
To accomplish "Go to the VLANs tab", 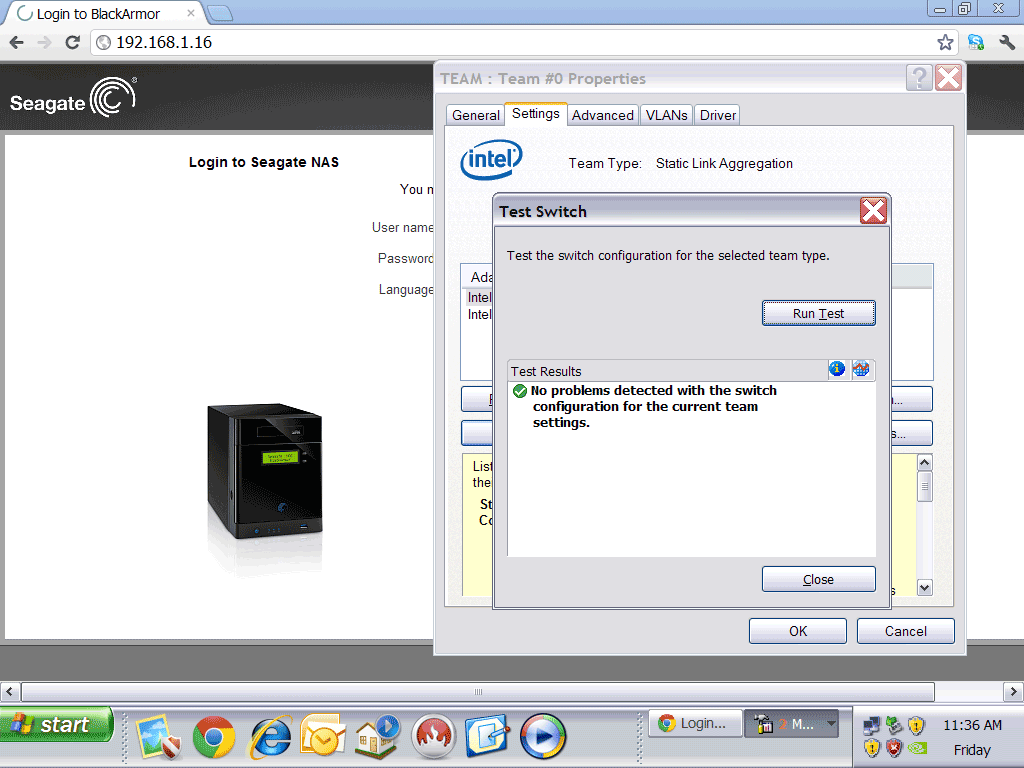I will point(666,115).
